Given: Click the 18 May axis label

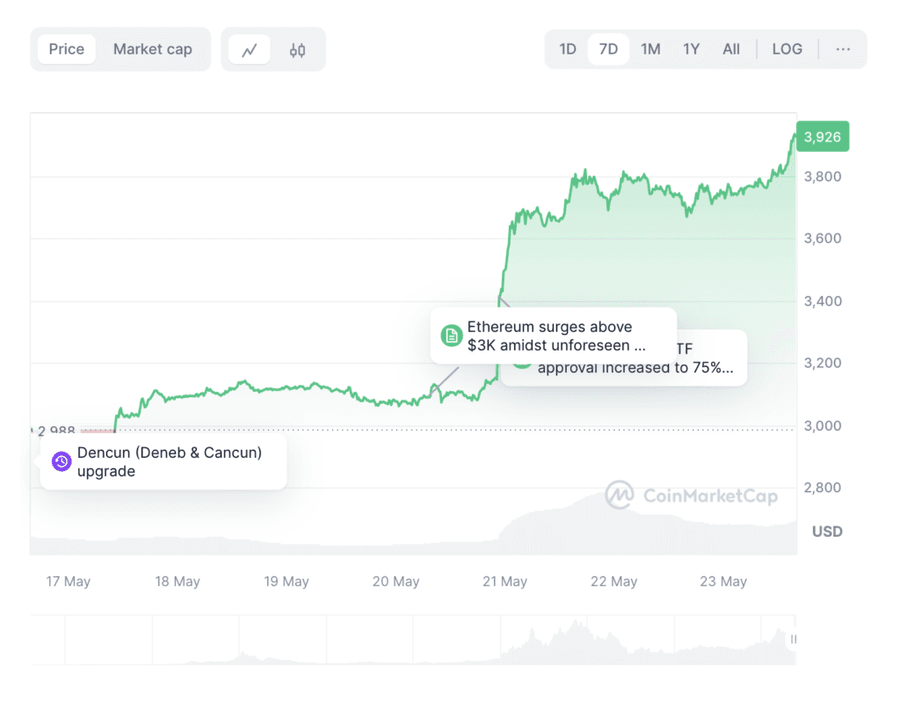Looking at the screenshot, I should pos(177,581).
